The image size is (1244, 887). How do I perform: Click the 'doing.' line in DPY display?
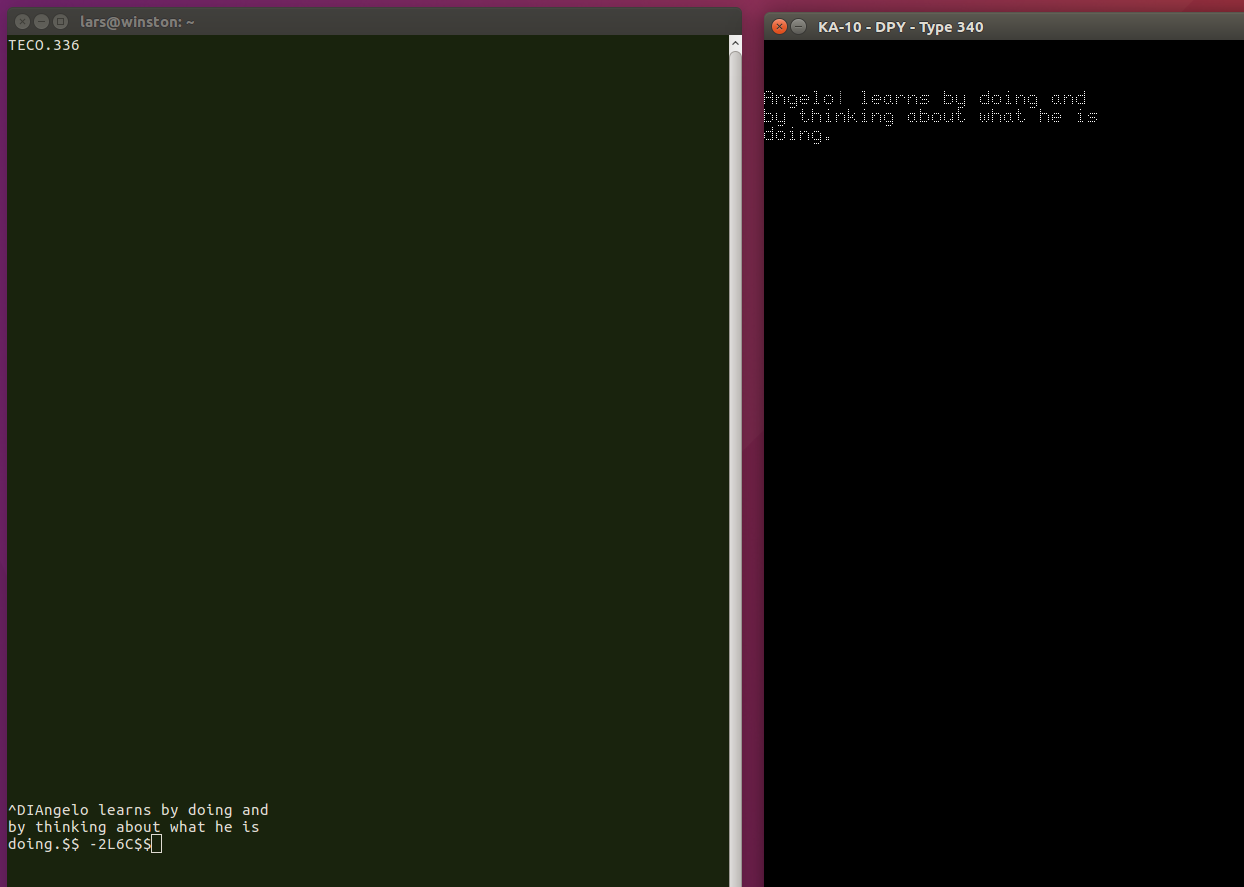point(797,134)
